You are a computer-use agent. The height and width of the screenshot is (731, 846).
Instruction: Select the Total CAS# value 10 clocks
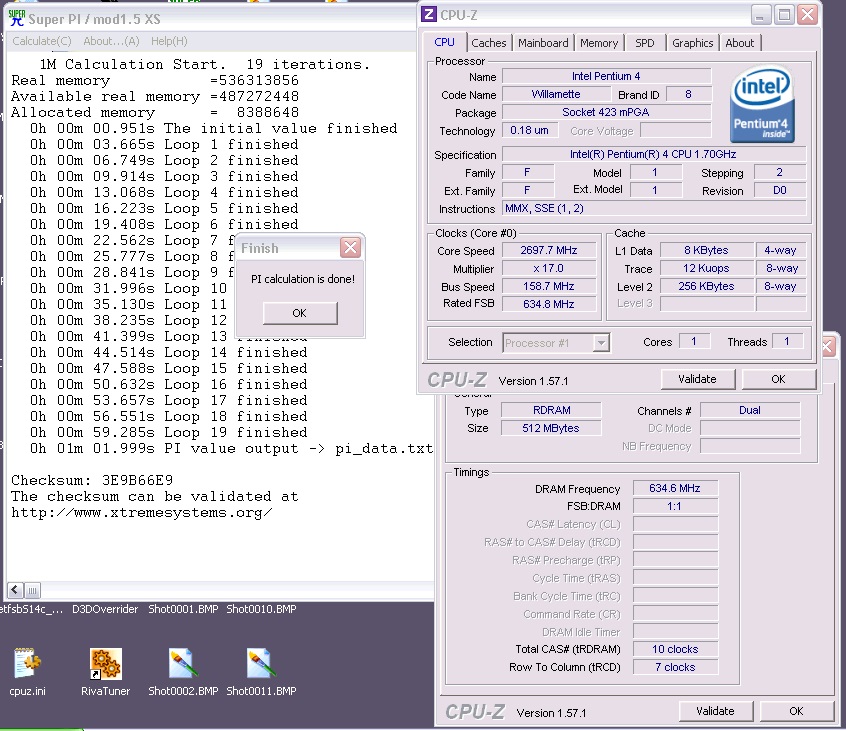(x=675, y=649)
